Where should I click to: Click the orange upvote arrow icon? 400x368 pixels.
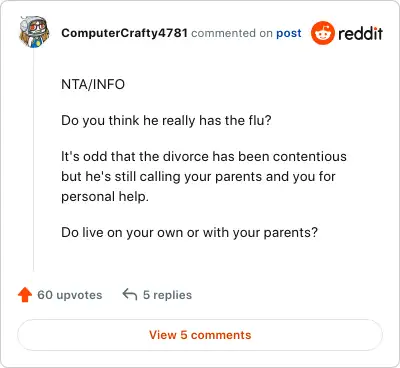point(25,295)
